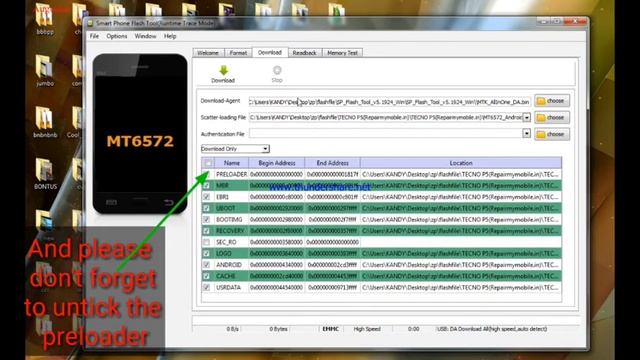640x360 pixels.
Task: Open the bnbnbnb folder on desktop
Action: [45, 122]
